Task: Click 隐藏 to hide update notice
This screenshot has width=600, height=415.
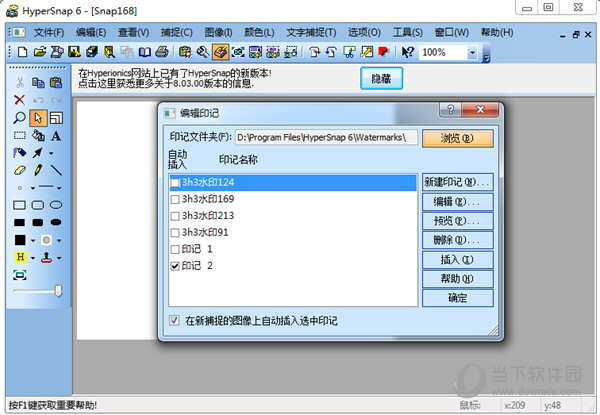Action: point(382,78)
